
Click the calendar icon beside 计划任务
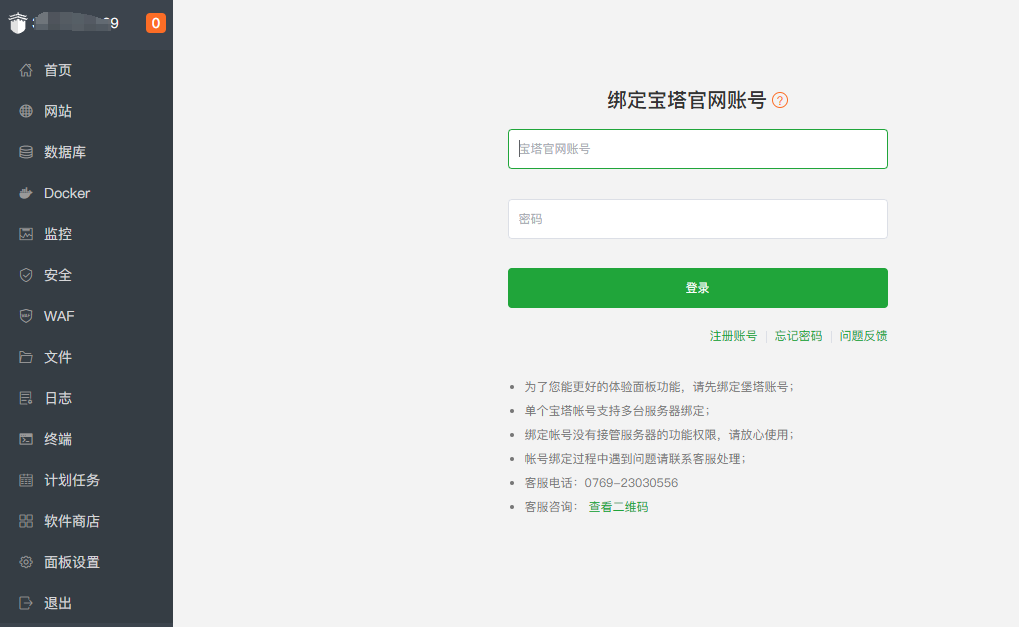click(26, 480)
